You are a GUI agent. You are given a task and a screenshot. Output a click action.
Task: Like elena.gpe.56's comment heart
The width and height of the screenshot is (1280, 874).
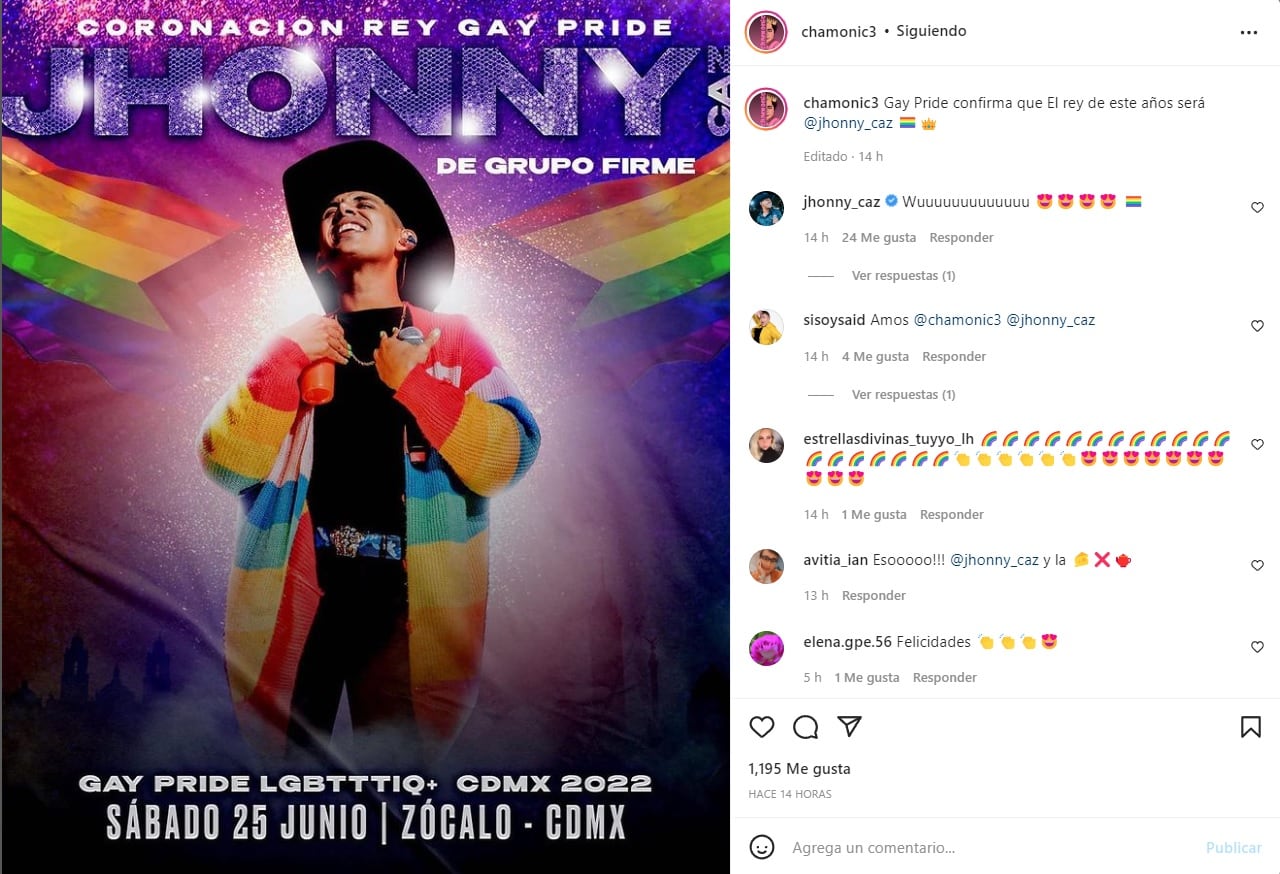[x=1258, y=647]
